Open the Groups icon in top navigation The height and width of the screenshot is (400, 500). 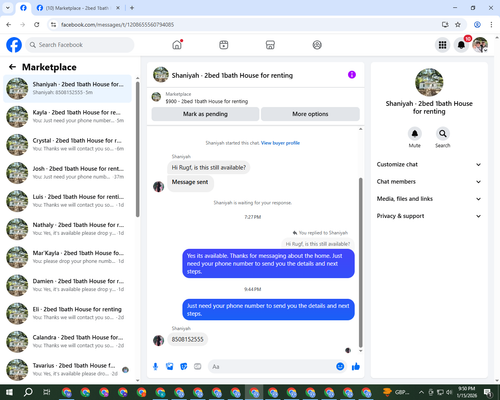[317, 45]
